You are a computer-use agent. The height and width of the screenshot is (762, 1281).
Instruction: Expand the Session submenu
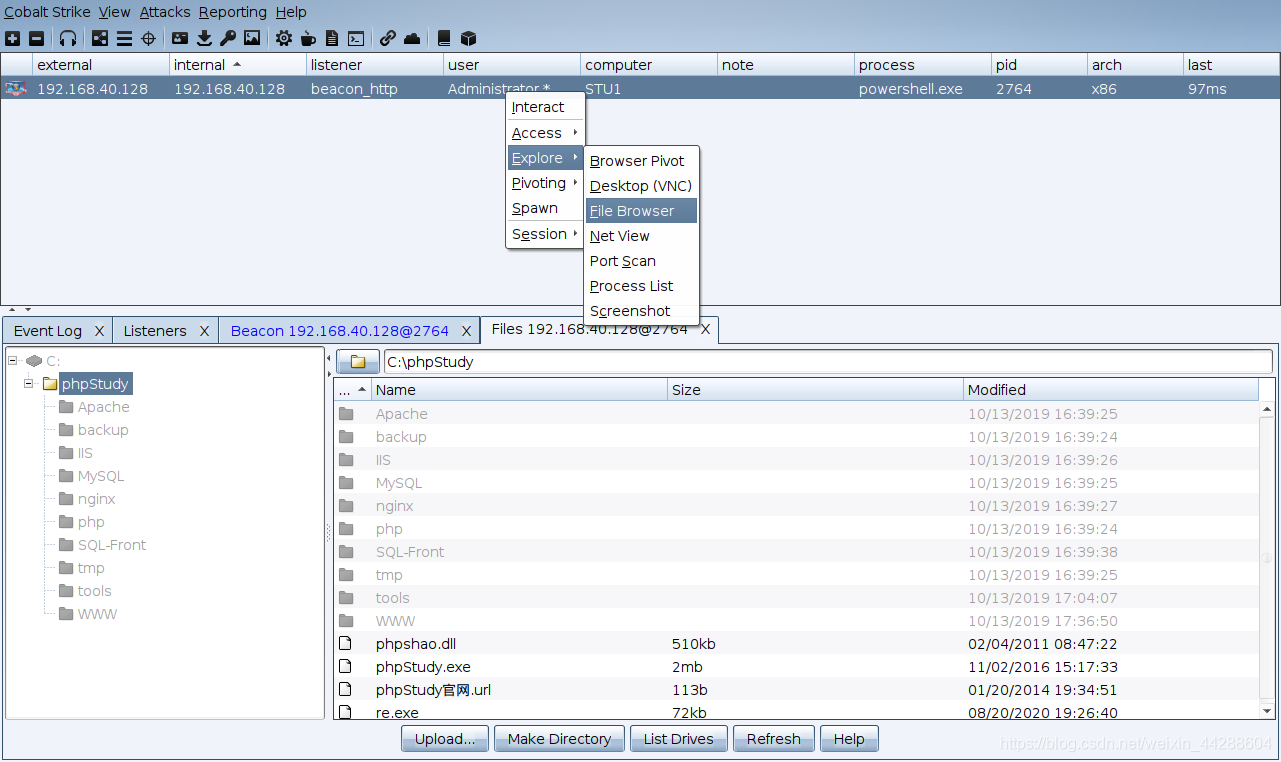point(545,234)
